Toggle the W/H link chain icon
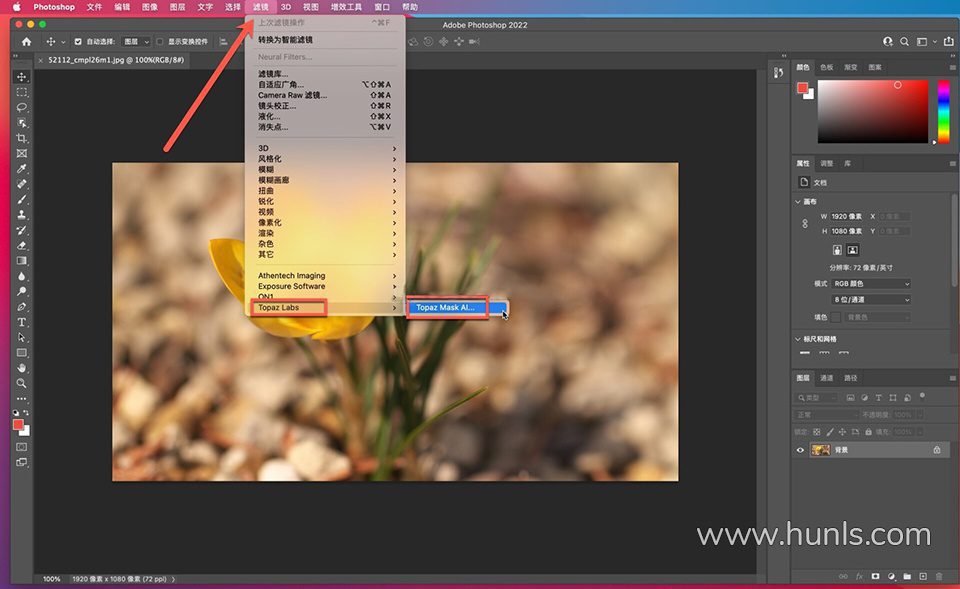960x589 pixels. (804, 224)
